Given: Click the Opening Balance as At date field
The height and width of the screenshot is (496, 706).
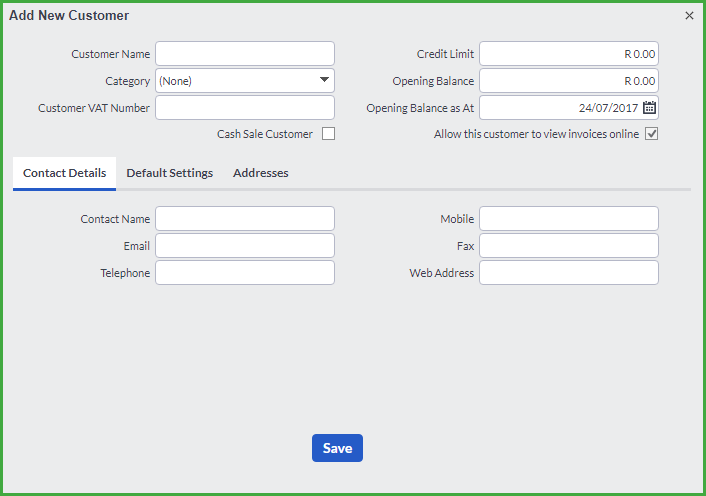Looking at the screenshot, I should coord(561,108).
